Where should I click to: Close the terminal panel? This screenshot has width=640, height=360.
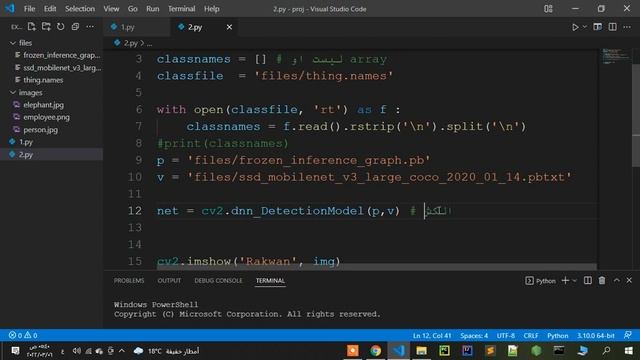click(x=629, y=280)
